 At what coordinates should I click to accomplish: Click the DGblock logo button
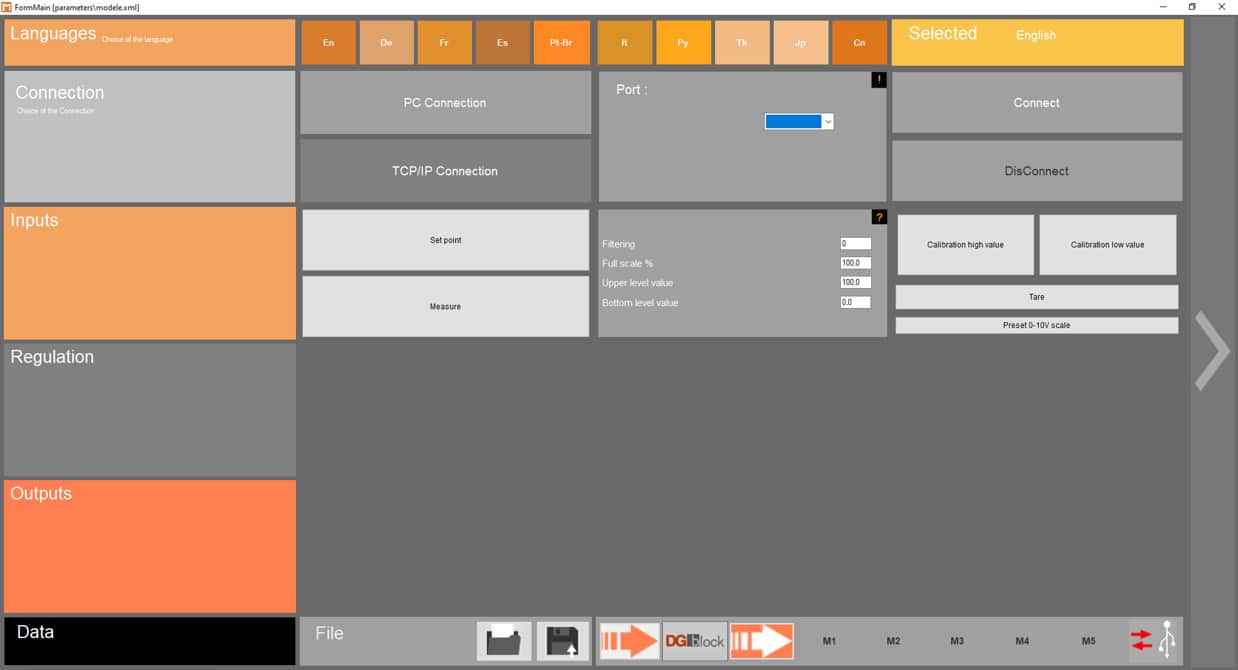[x=694, y=641]
